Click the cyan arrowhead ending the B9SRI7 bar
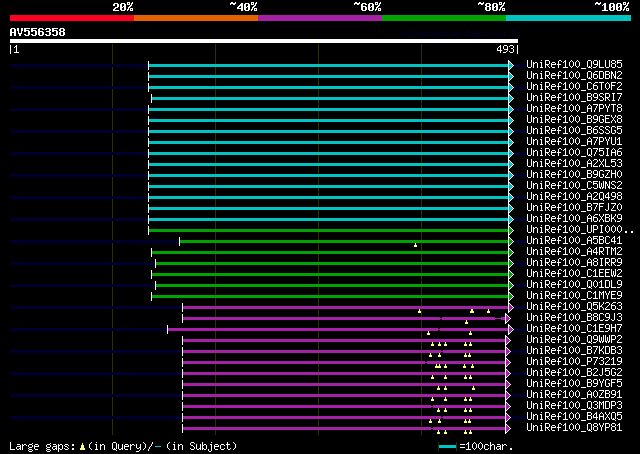This screenshot has width=640, height=454. (x=511, y=98)
